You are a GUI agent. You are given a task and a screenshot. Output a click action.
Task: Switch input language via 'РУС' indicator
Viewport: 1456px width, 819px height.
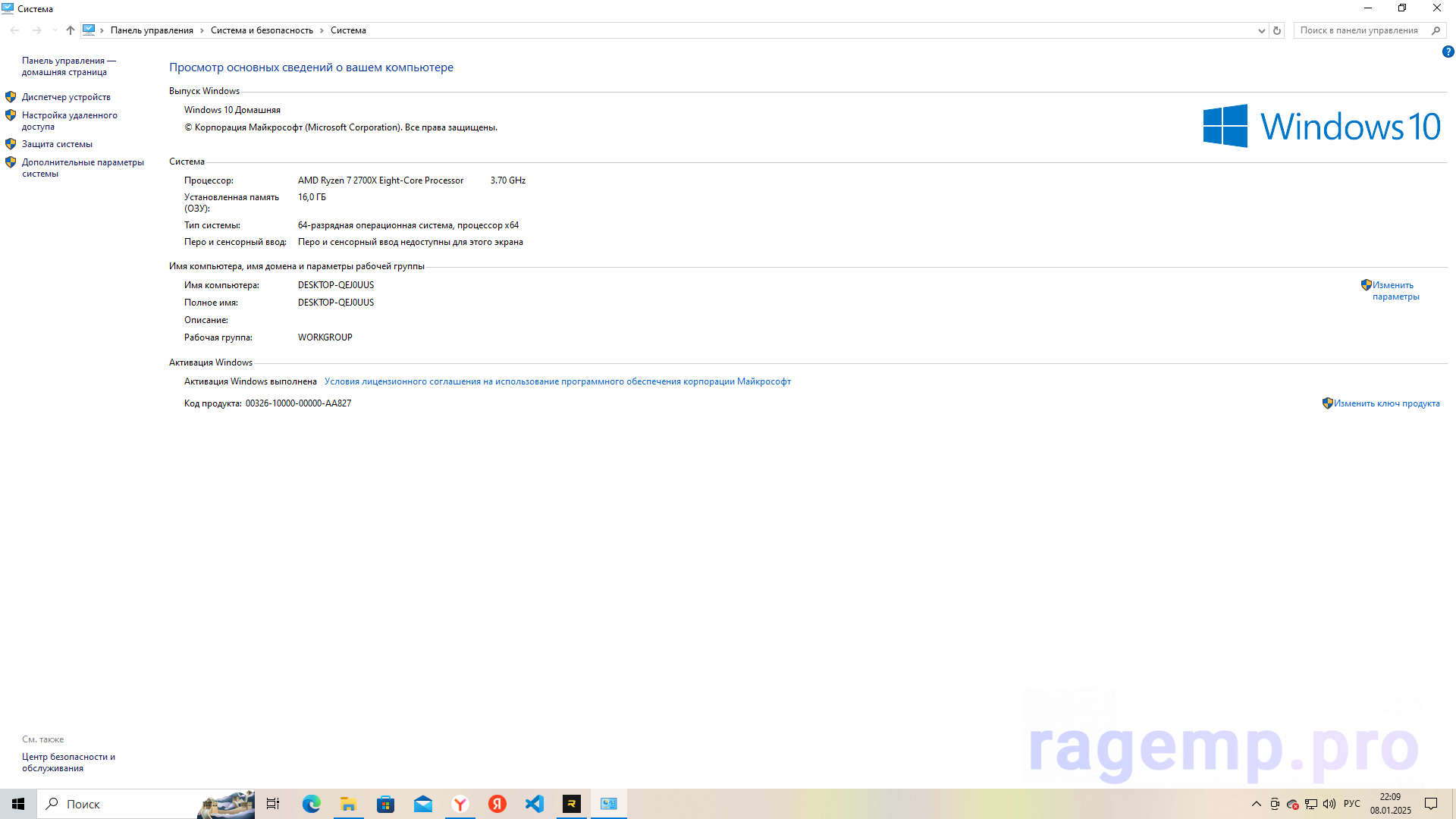pyautogui.click(x=1352, y=804)
